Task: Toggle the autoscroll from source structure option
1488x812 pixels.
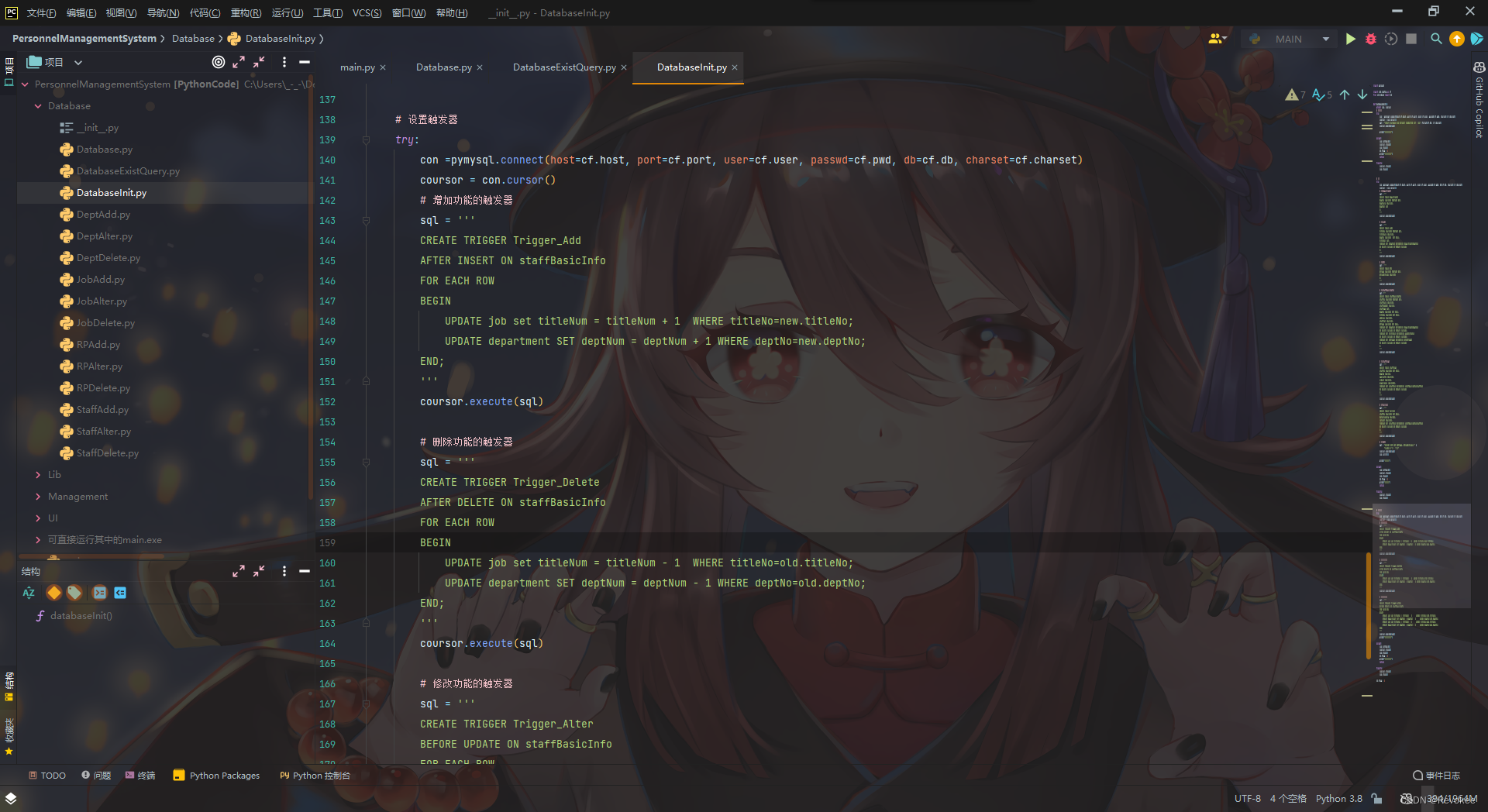Action: [120, 593]
